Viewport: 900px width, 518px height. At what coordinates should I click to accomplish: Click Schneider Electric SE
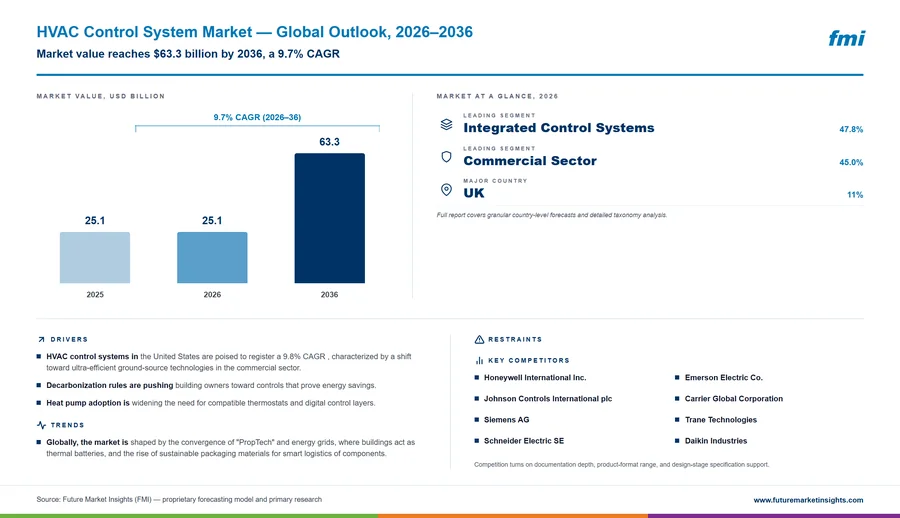pos(523,441)
